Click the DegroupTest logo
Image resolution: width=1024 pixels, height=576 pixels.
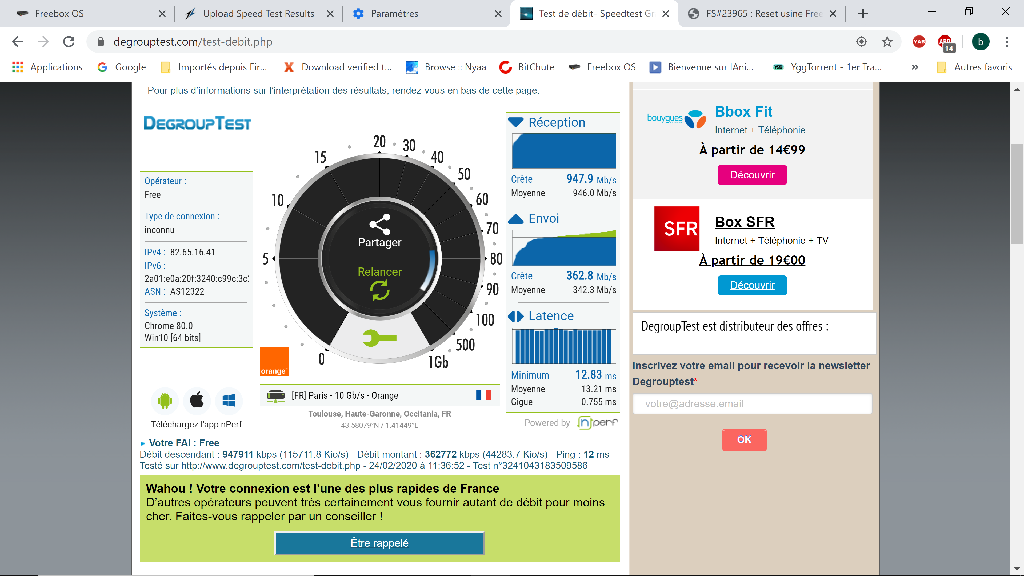[197, 123]
